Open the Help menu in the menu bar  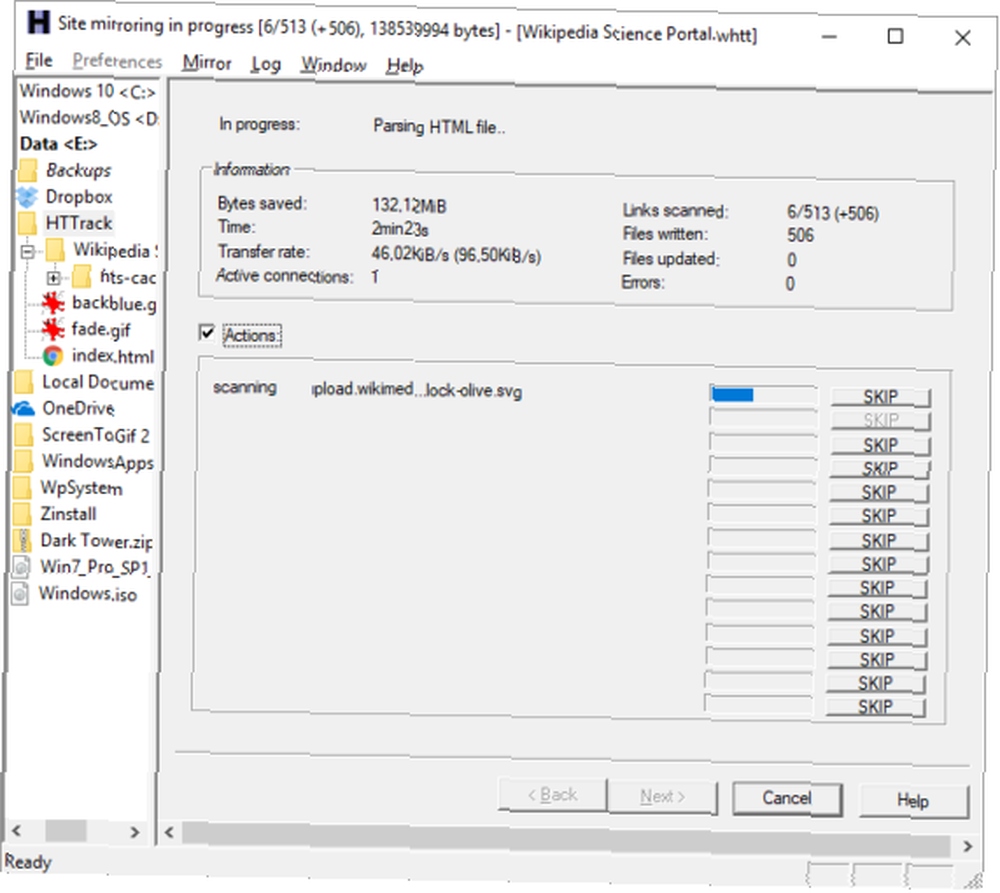(x=404, y=66)
